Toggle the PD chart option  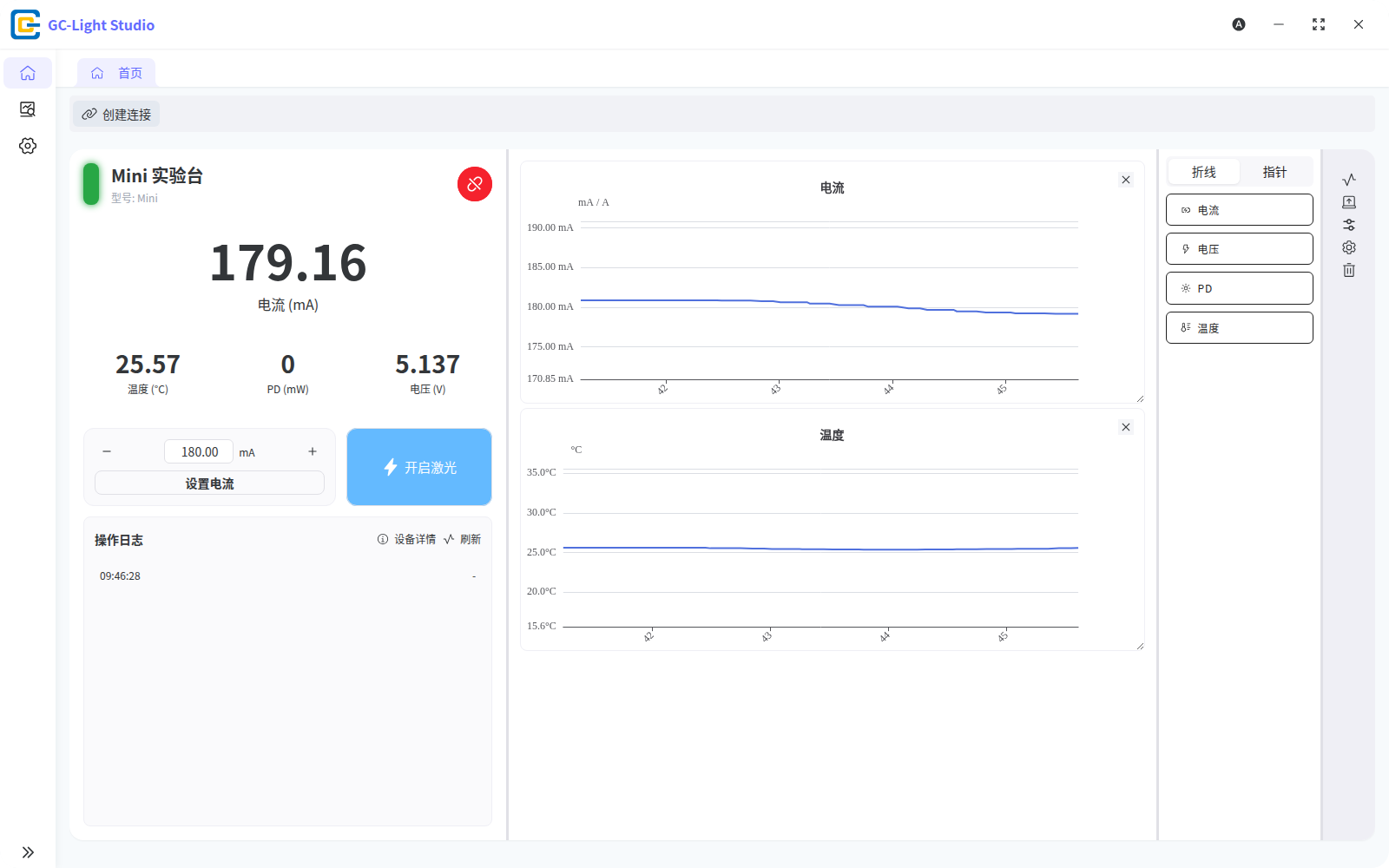[1240, 288]
